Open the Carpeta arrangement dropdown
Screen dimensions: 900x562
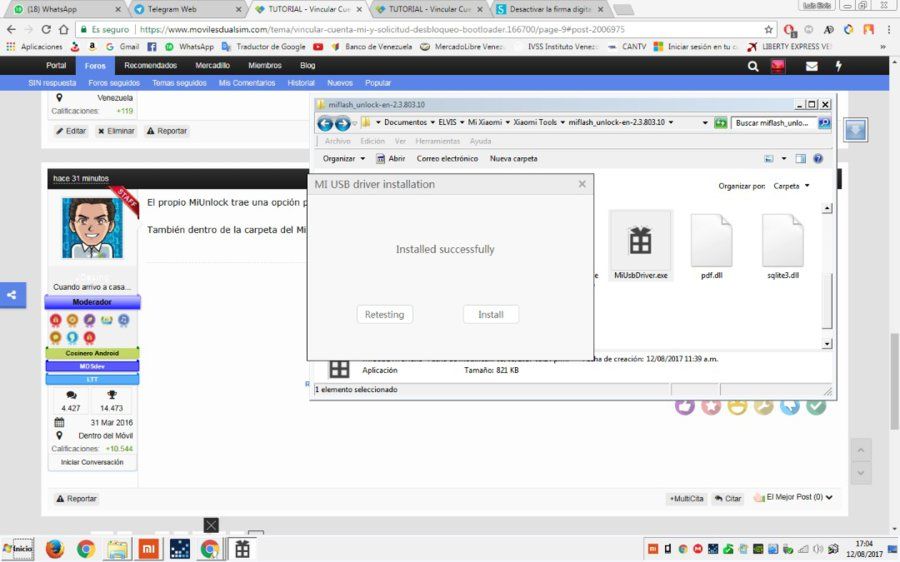point(791,186)
